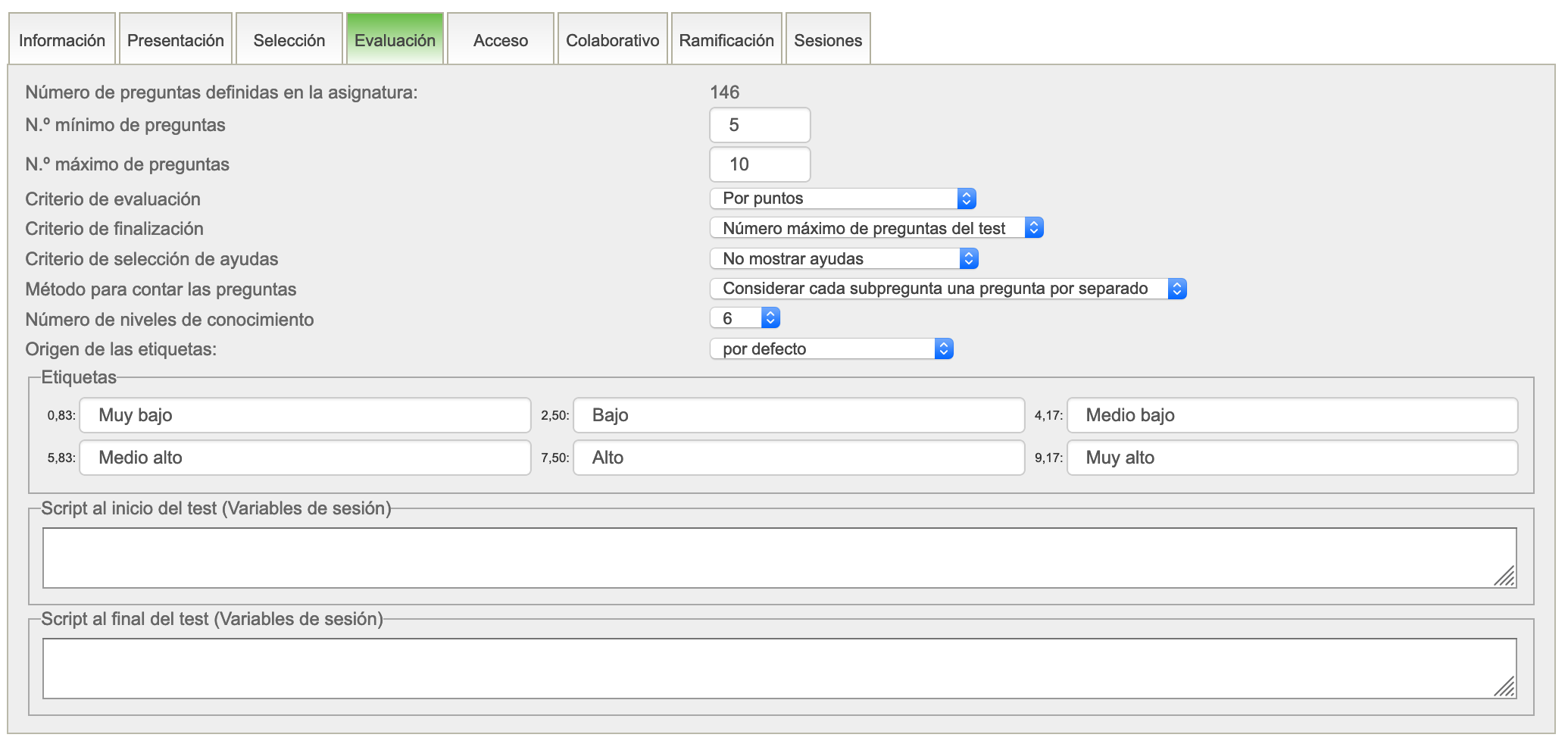Open the Origen de las etiquetas dropdown
This screenshot has height=747, width=1568.
click(x=830, y=348)
